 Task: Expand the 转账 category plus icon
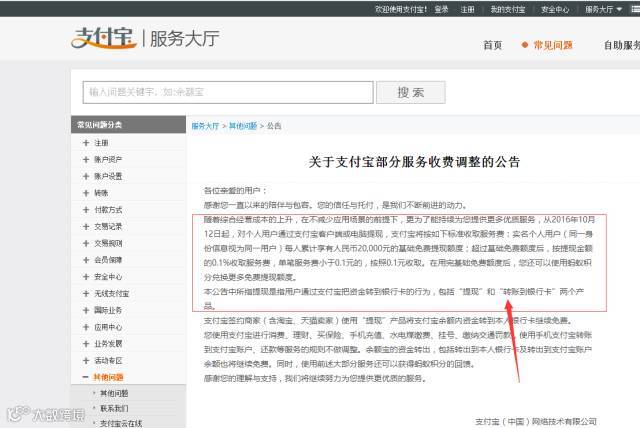click(86, 193)
